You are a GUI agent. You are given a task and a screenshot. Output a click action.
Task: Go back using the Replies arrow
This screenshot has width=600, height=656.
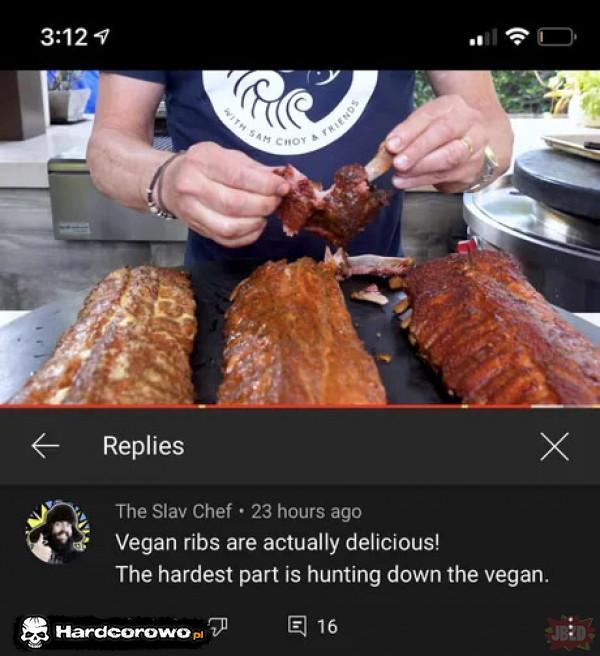click(x=45, y=446)
